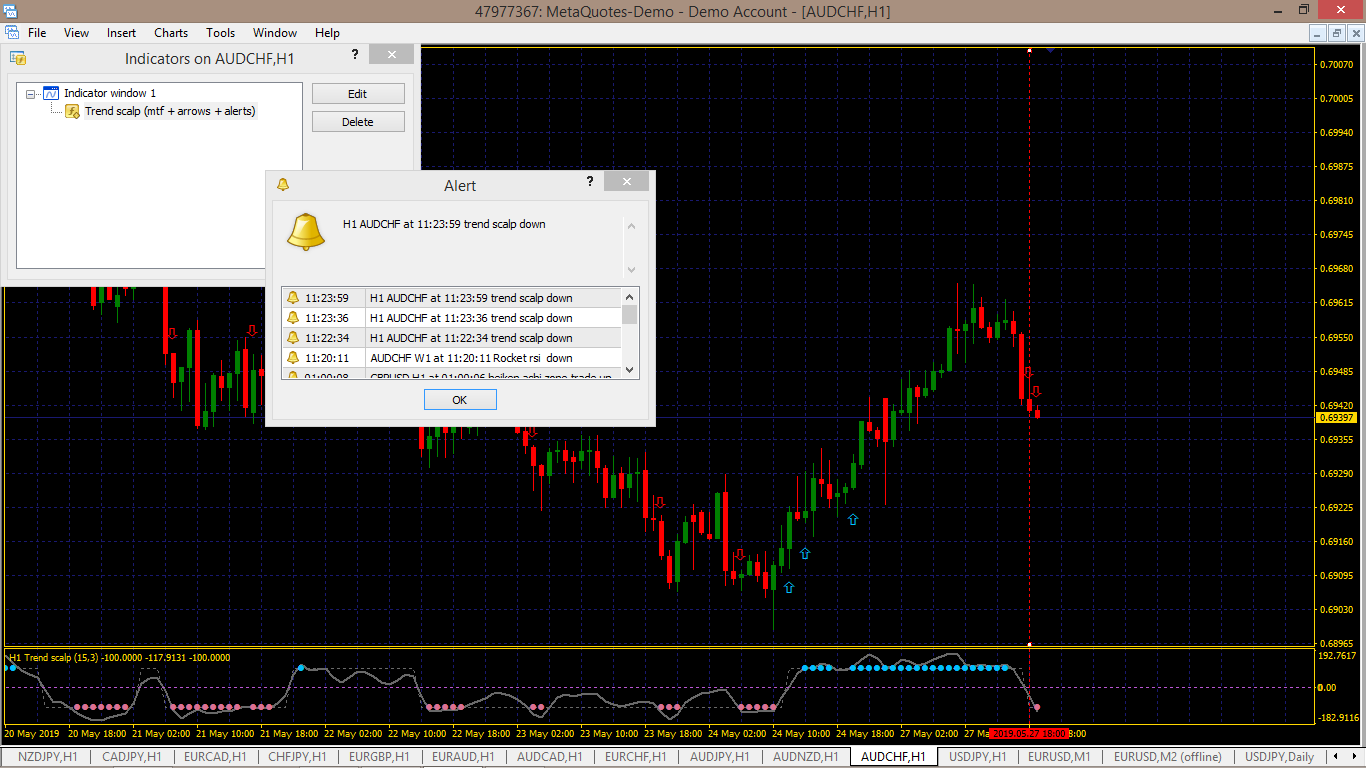
Task: Open the Tools menu
Action: click(x=221, y=33)
